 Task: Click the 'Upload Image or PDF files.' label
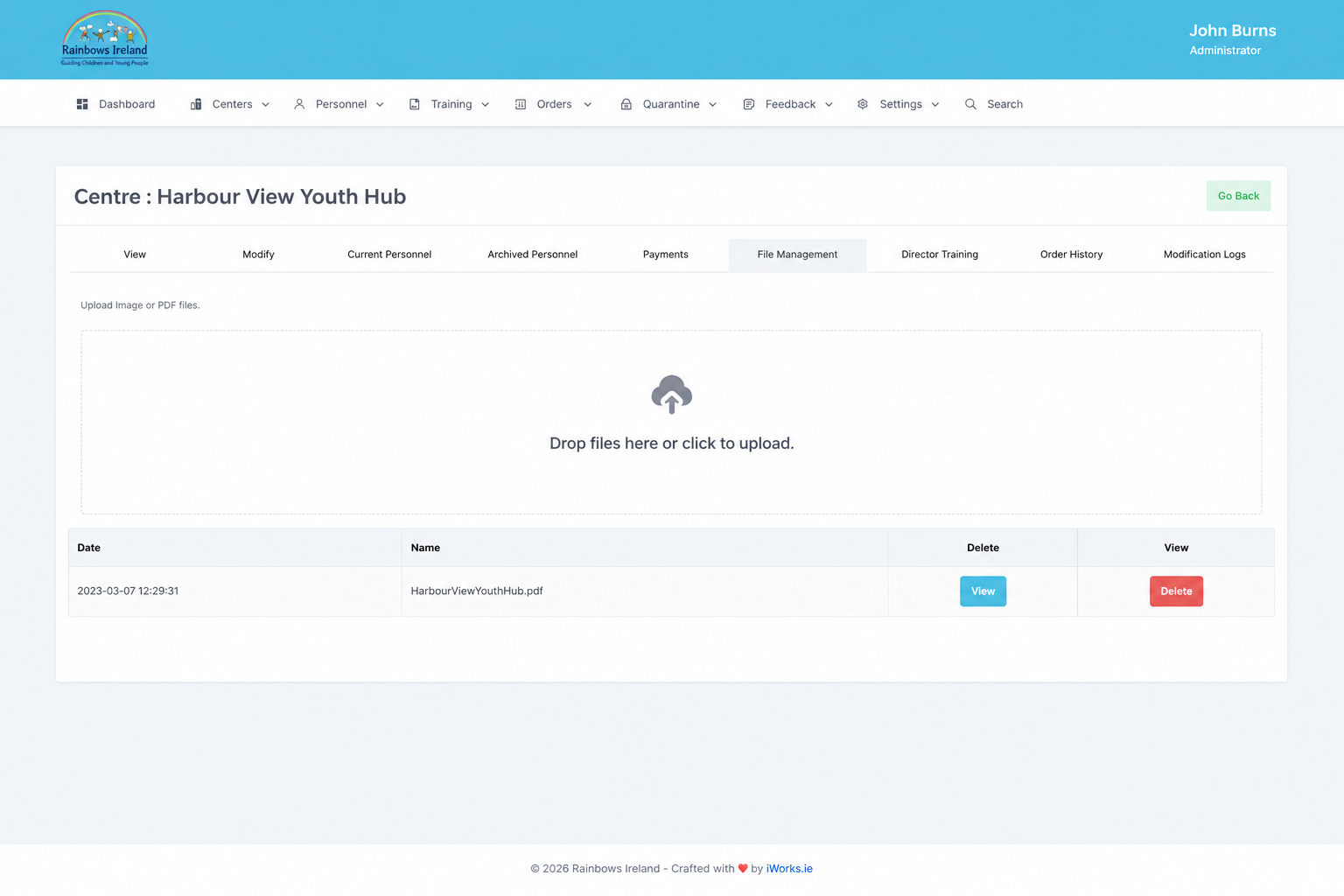tap(140, 305)
